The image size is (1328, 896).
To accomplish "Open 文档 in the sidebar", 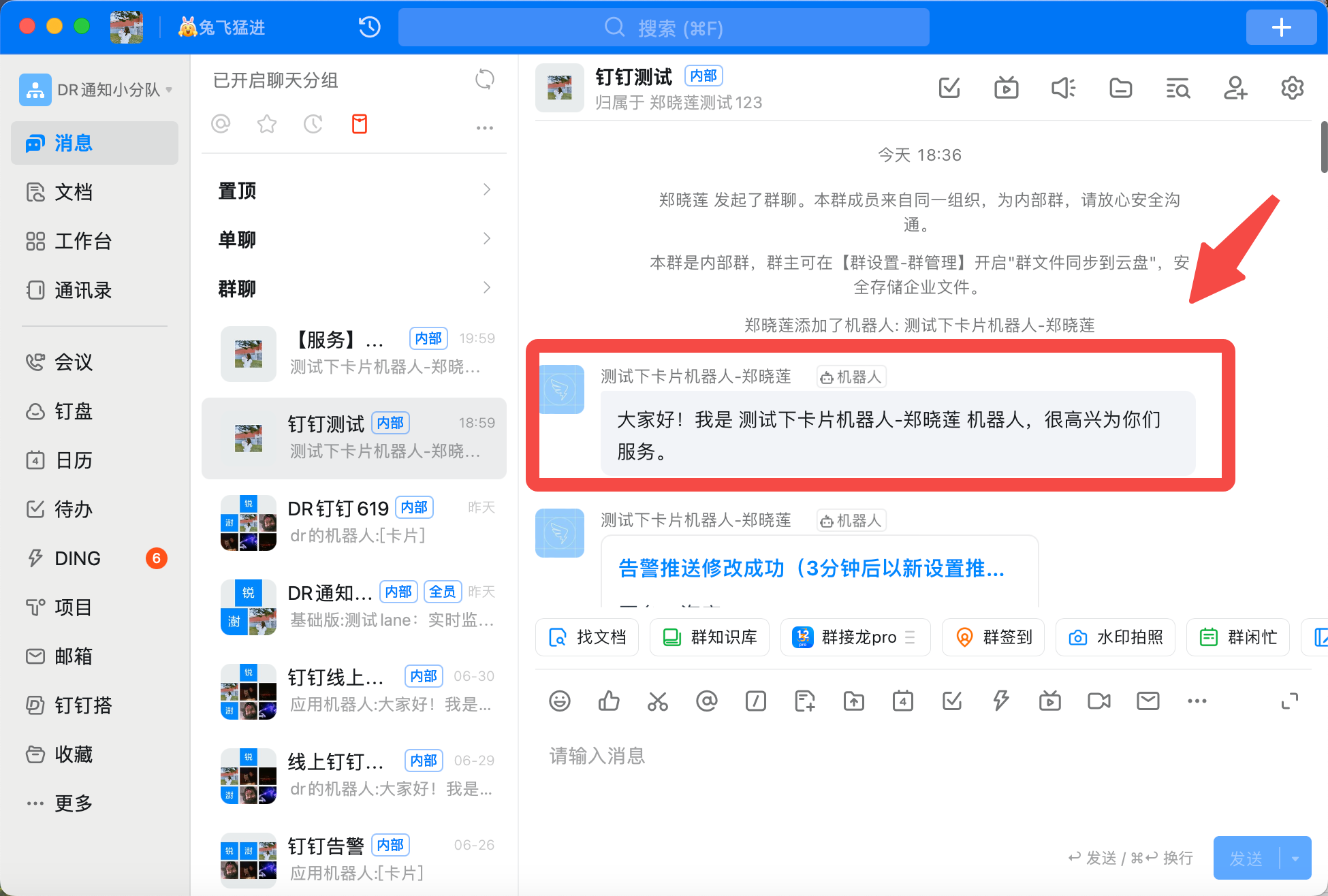I will 95,192.
